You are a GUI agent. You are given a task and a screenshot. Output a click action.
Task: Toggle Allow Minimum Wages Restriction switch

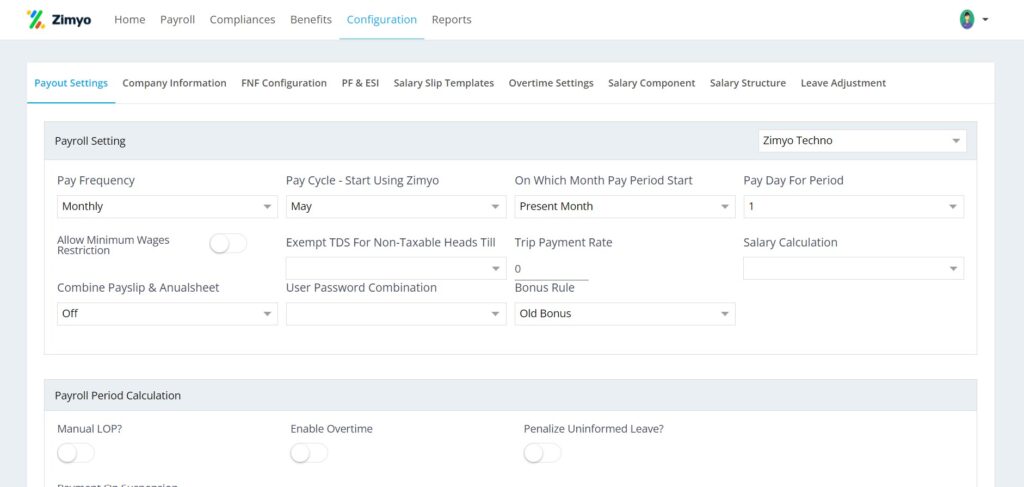228,244
